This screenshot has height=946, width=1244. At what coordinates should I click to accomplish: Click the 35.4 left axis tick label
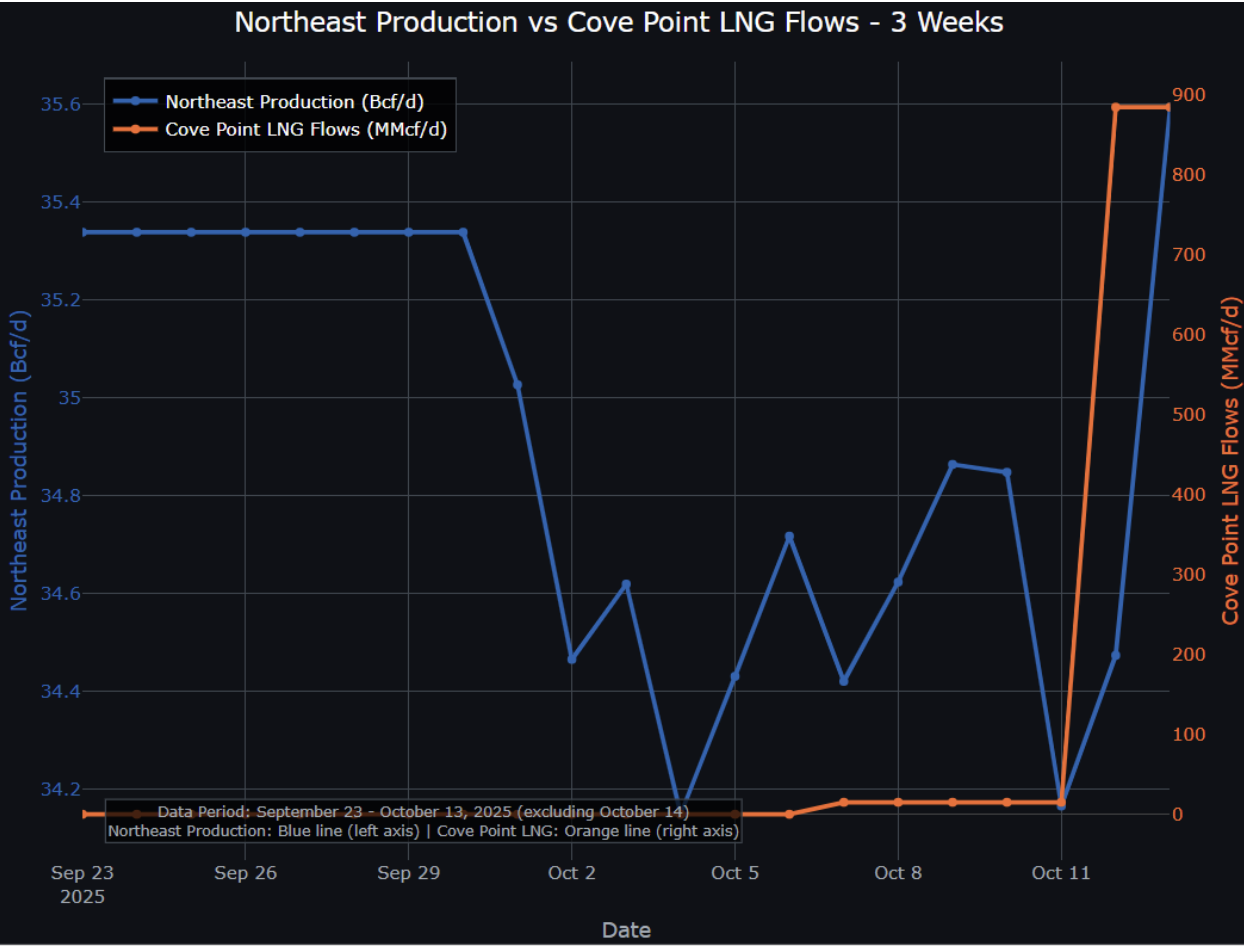(x=59, y=203)
